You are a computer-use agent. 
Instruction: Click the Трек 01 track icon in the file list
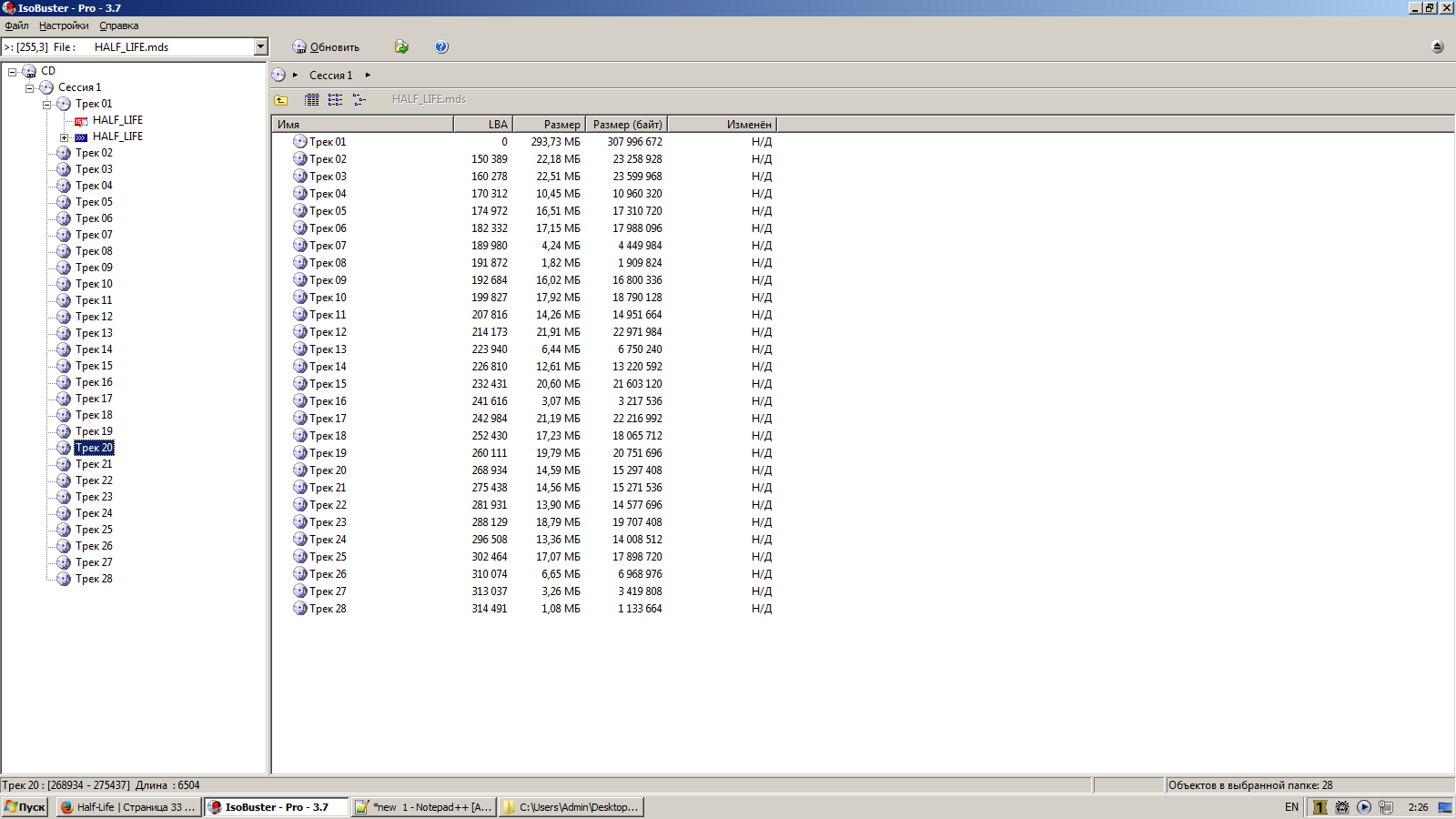coord(299,142)
